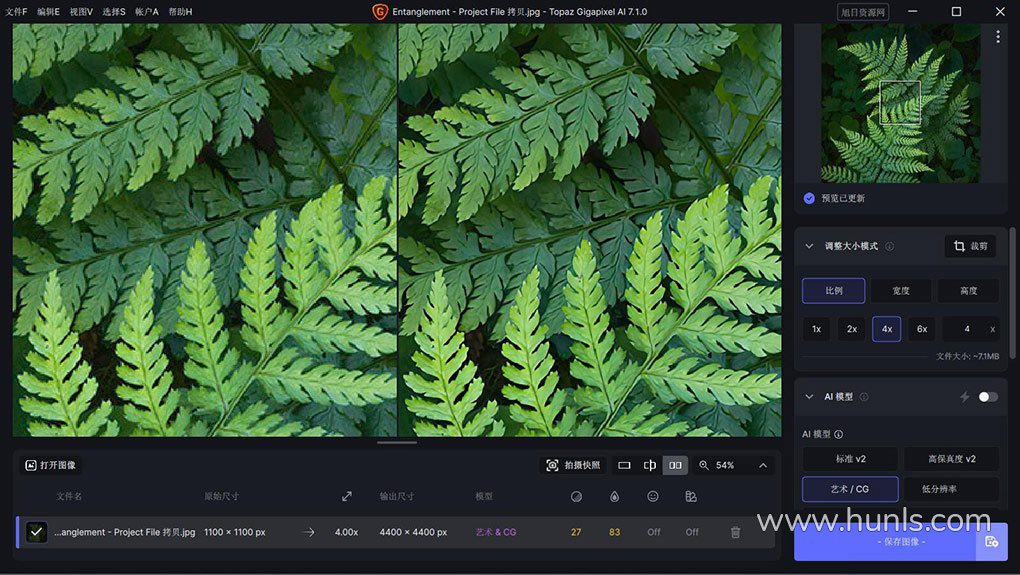1020x575 pixels.
Task: Click the crop (裁剪) button
Action: click(970, 246)
